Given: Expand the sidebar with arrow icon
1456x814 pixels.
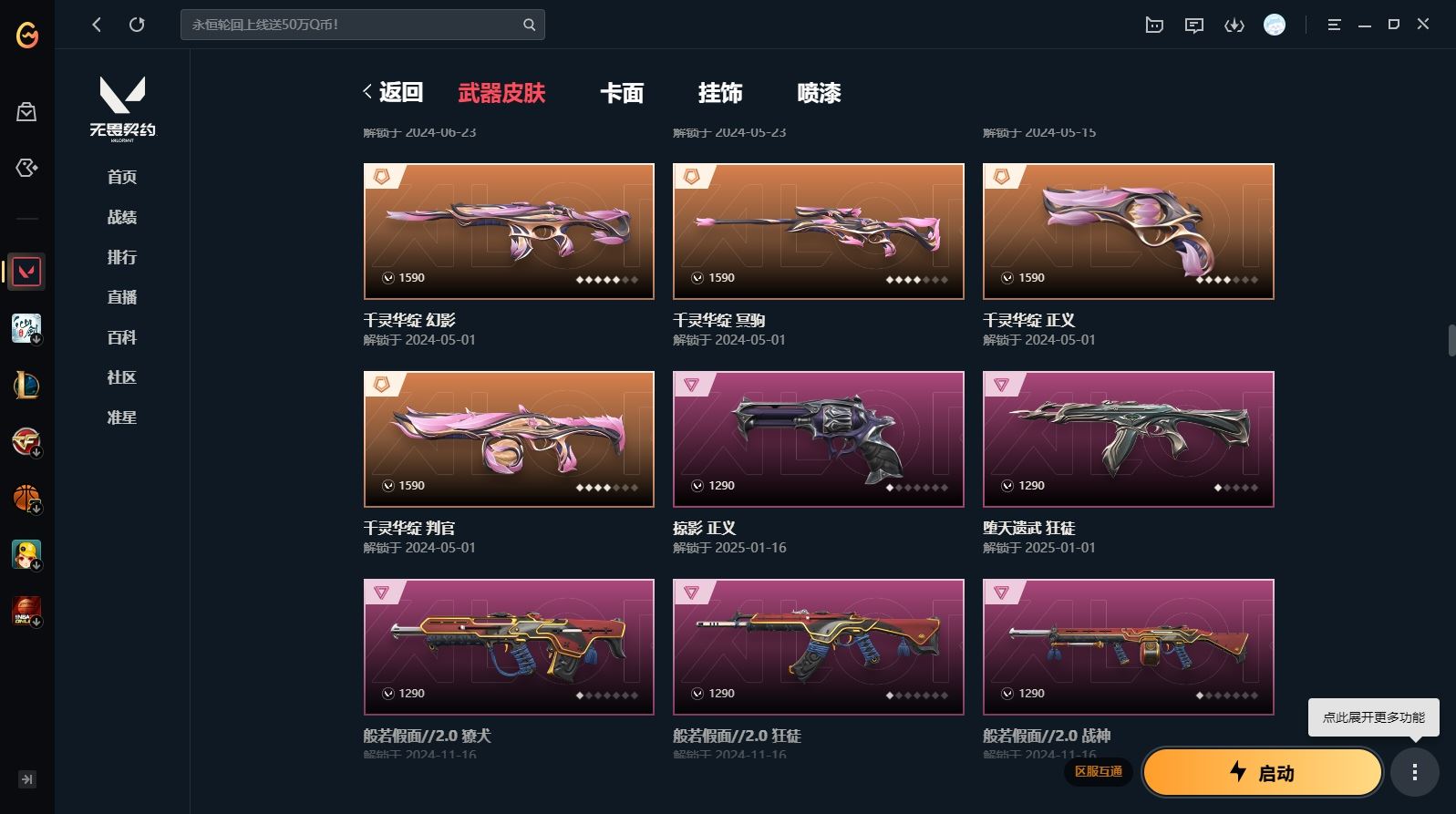Looking at the screenshot, I should (27, 779).
